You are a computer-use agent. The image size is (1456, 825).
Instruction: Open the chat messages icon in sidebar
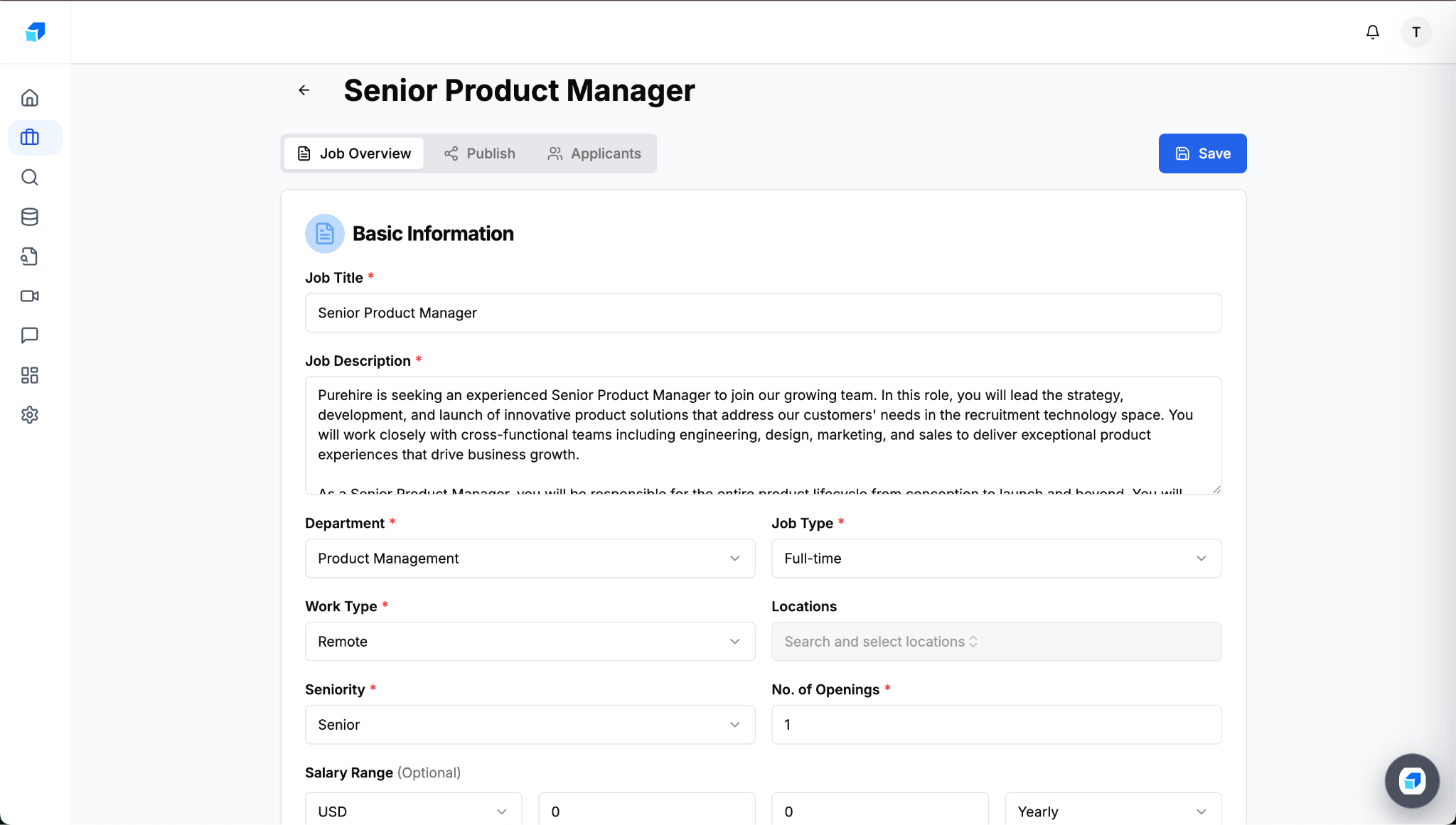(x=30, y=335)
